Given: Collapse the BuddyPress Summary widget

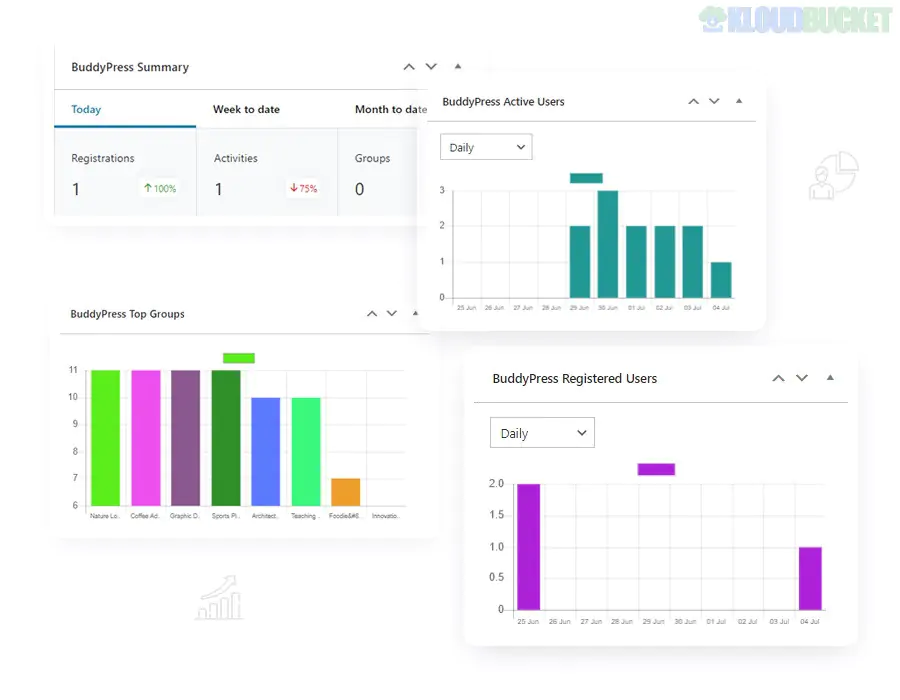Looking at the screenshot, I should (x=457, y=66).
